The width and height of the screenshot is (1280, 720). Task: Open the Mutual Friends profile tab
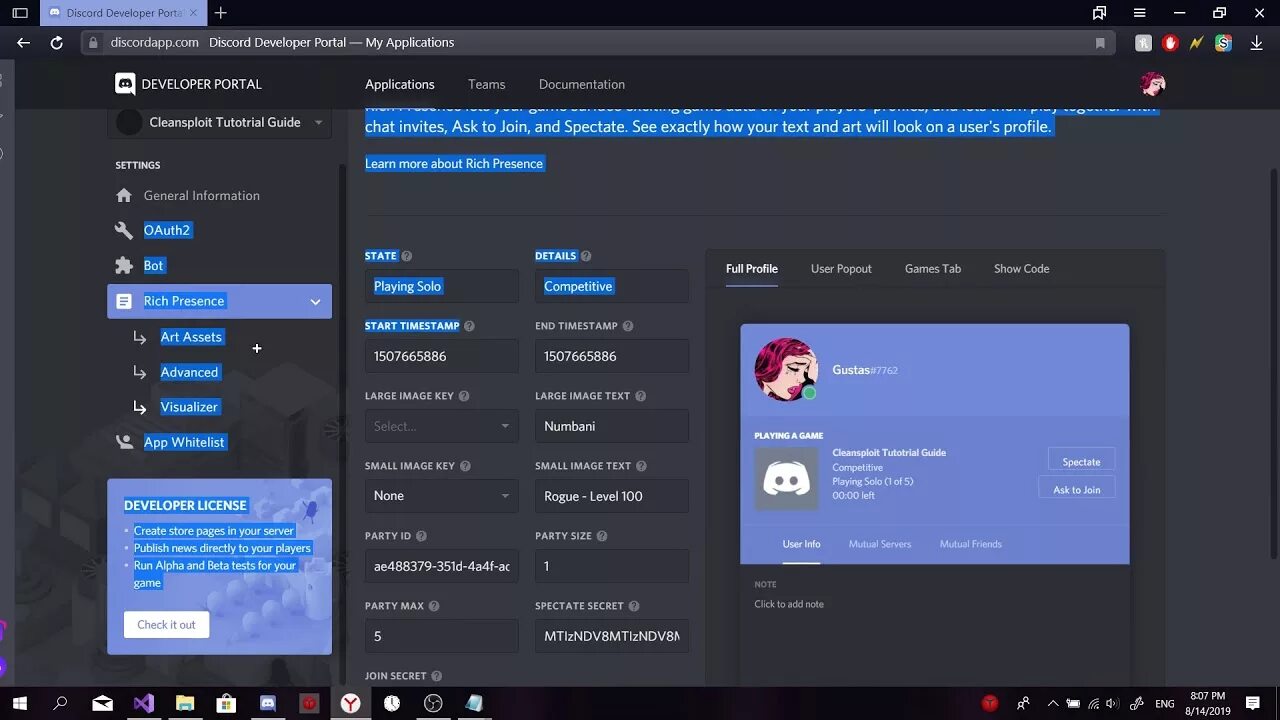[x=971, y=544]
